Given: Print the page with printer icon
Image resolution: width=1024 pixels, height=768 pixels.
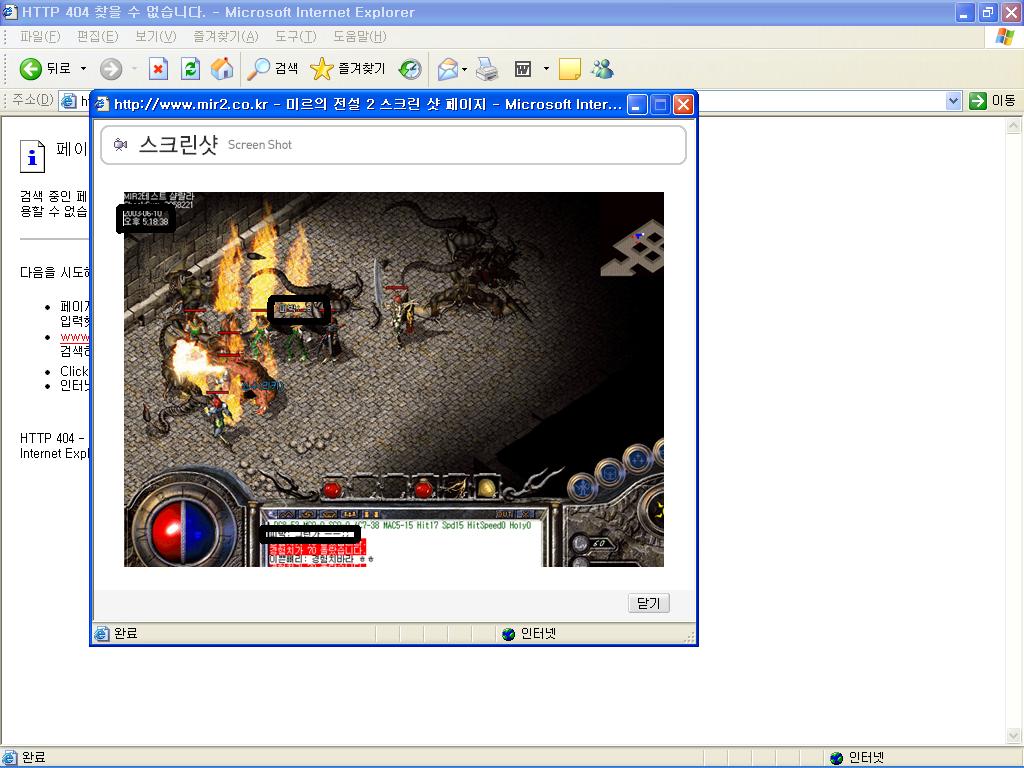Looking at the screenshot, I should pos(487,69).
